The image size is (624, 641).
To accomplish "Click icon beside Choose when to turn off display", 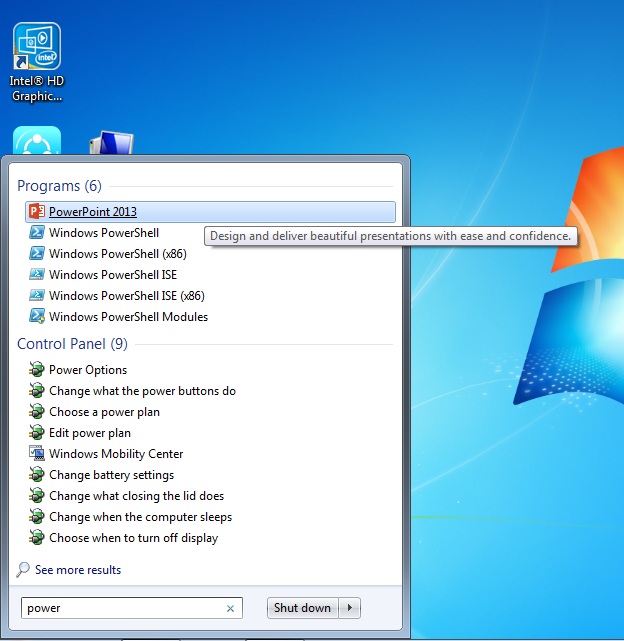I will point(37,538).
